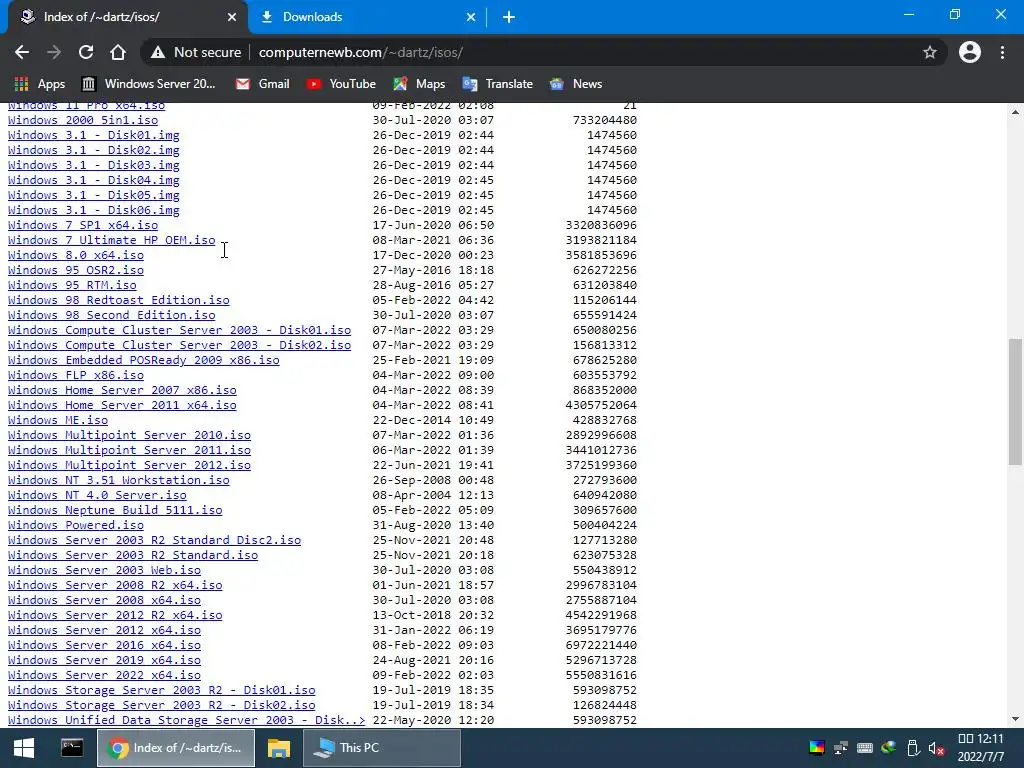The width and height of the screenshot is (1024, 768).
Task: Download Windows_Multipoint_Server_2012.iso
Action: 129,466
